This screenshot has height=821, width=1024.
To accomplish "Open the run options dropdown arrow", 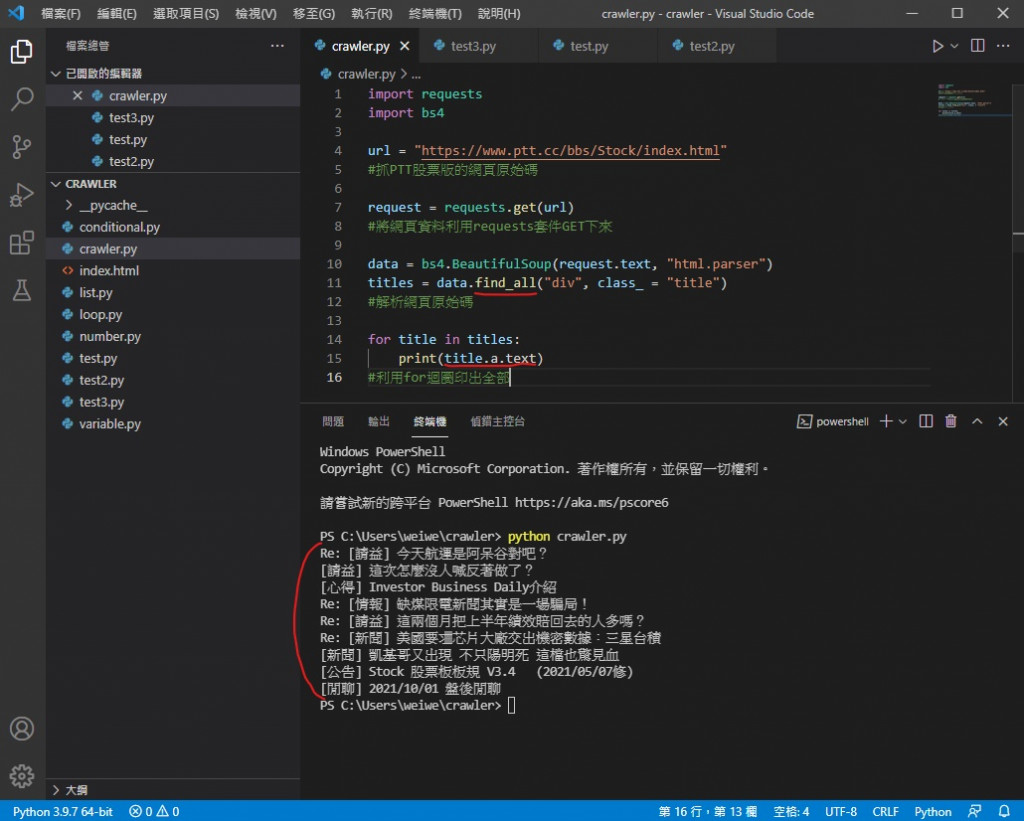I will pos(954,46).
